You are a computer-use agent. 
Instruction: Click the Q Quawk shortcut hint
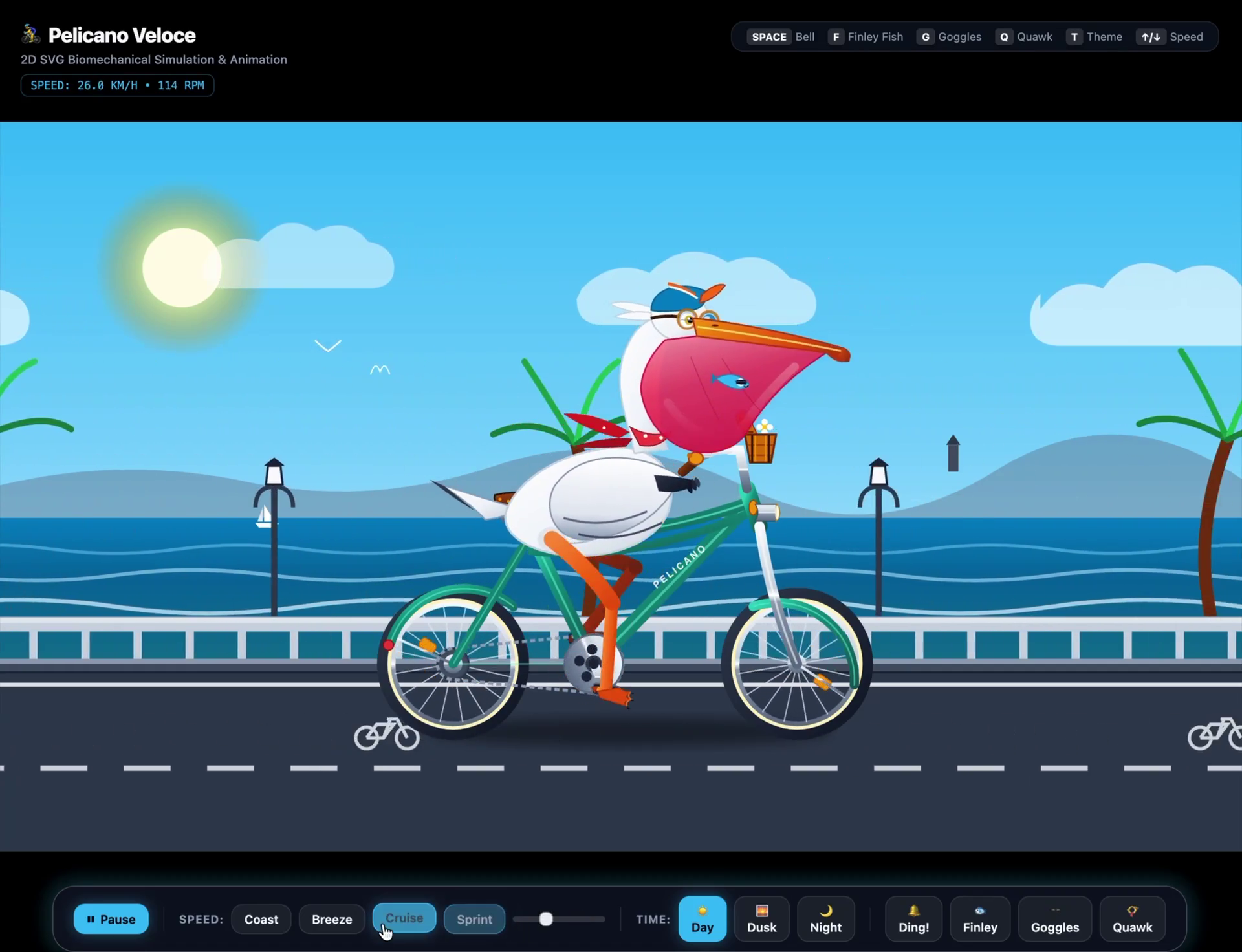1024,37
